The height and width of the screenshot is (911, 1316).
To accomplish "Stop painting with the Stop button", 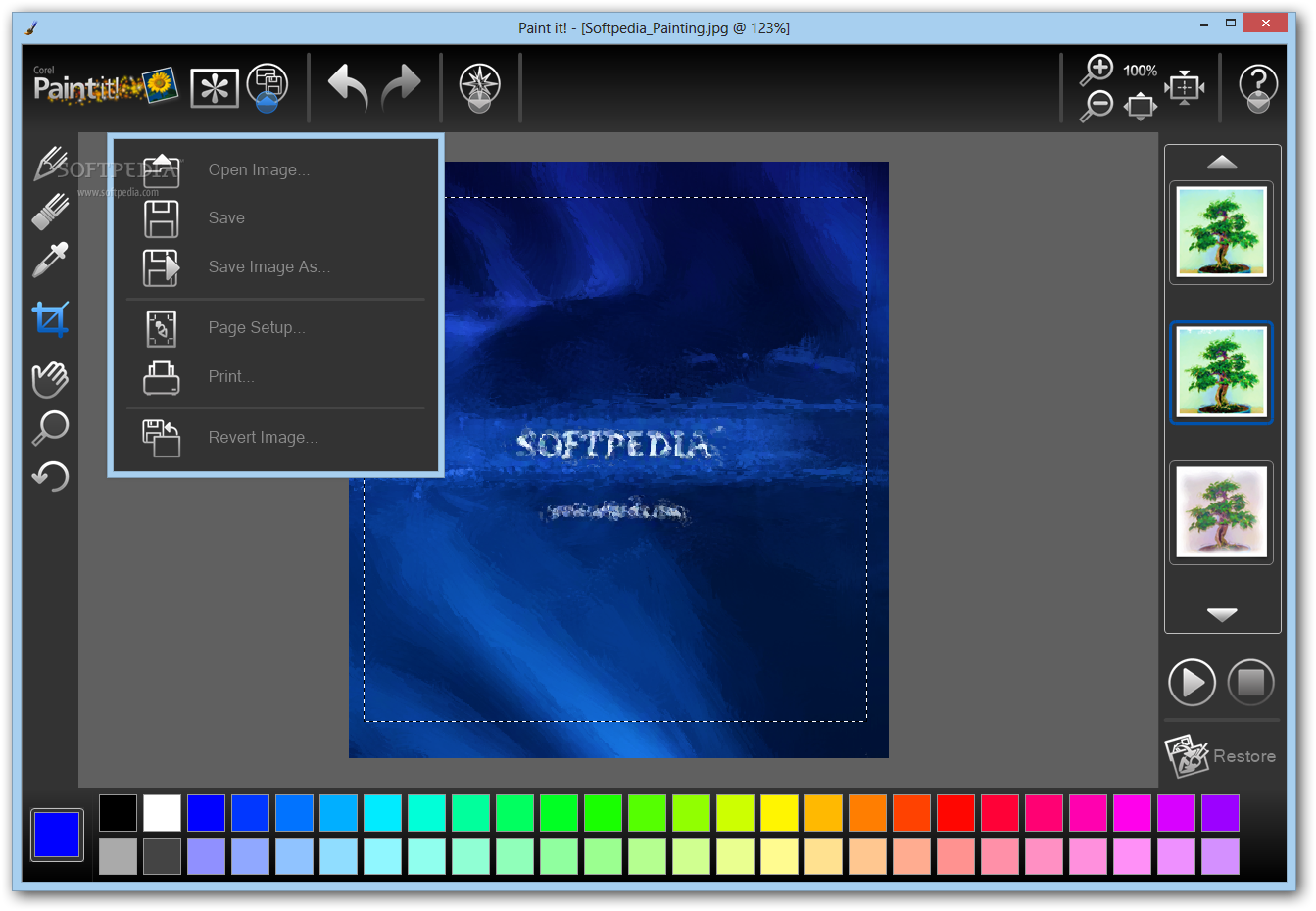I will (1250, 682).
